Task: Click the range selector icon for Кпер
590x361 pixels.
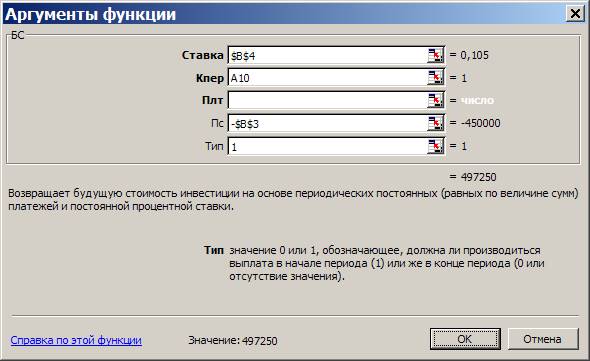Action: tap(436, 78)
